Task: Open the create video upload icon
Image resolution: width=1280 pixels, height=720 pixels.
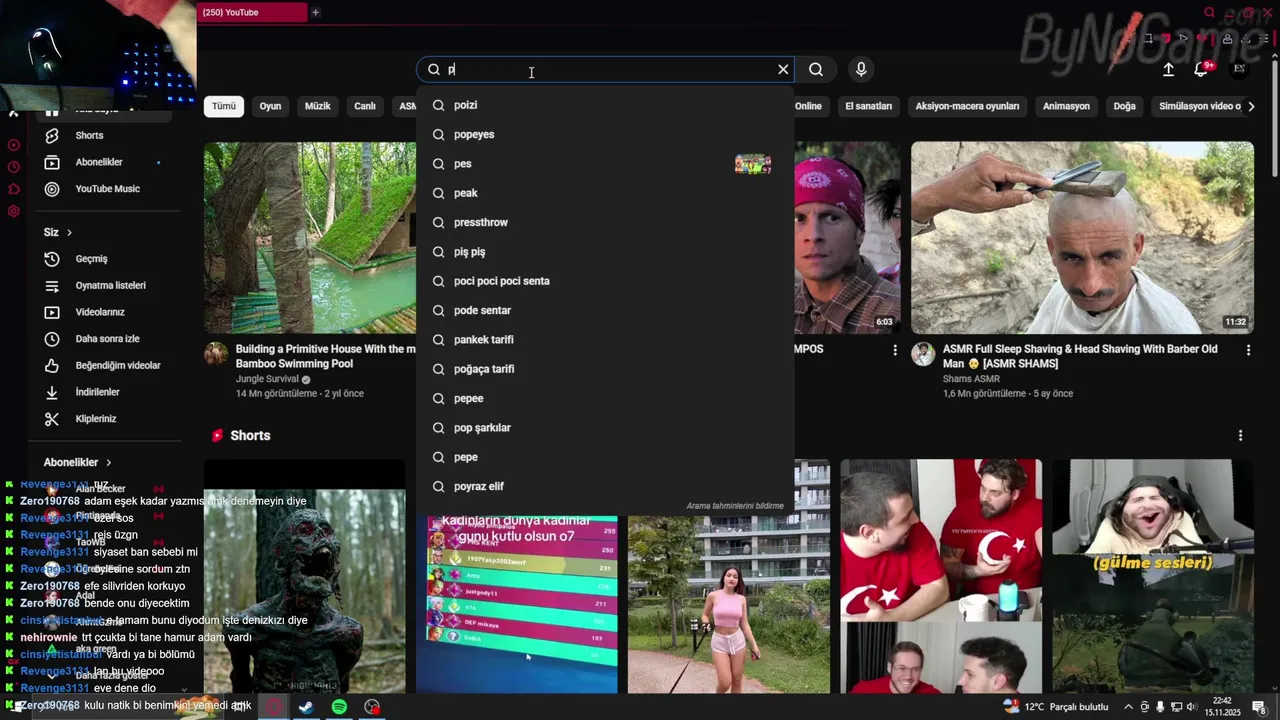Action: click(1168, 69)
